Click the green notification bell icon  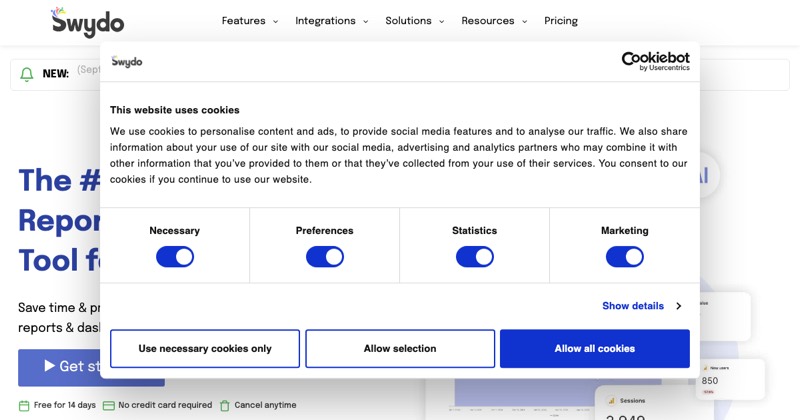(27, 75)
